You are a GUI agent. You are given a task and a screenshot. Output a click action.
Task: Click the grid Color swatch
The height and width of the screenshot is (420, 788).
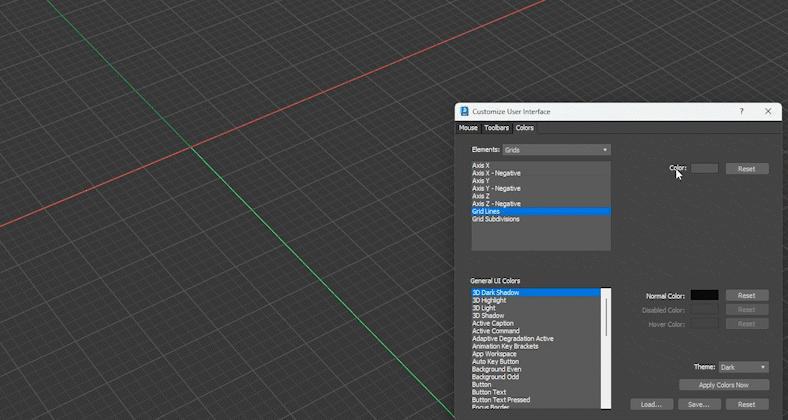click(704, 169)
